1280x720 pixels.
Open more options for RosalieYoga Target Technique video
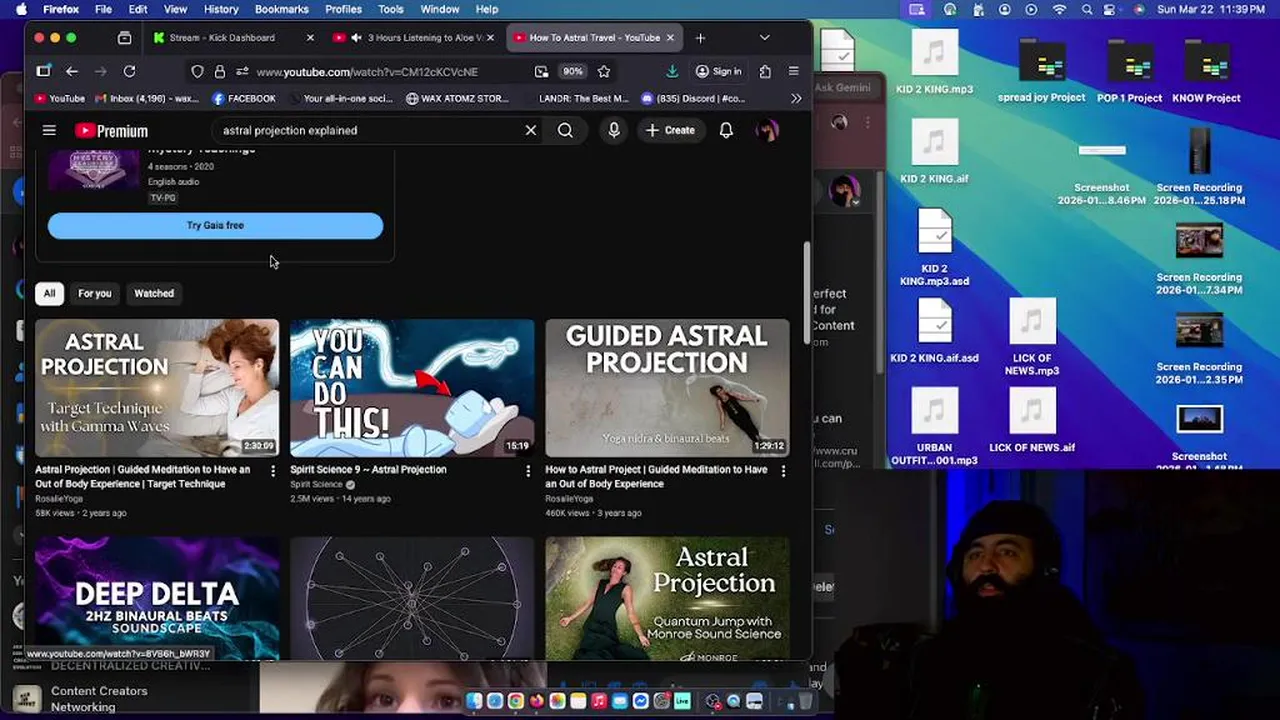[x=273, y=471]
